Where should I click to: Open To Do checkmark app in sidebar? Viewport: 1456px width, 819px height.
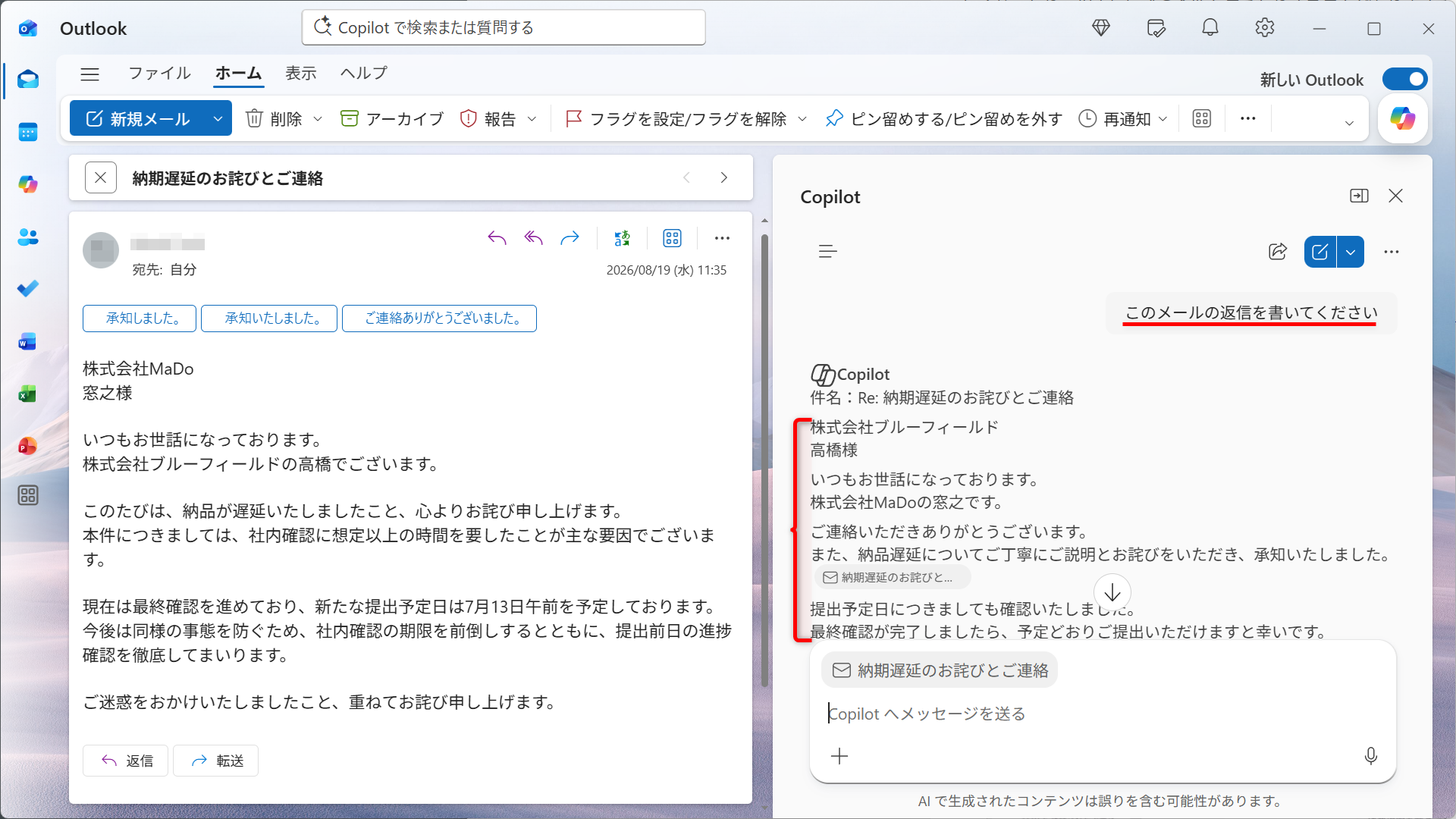pyautogui.click(x=28, y=289)
